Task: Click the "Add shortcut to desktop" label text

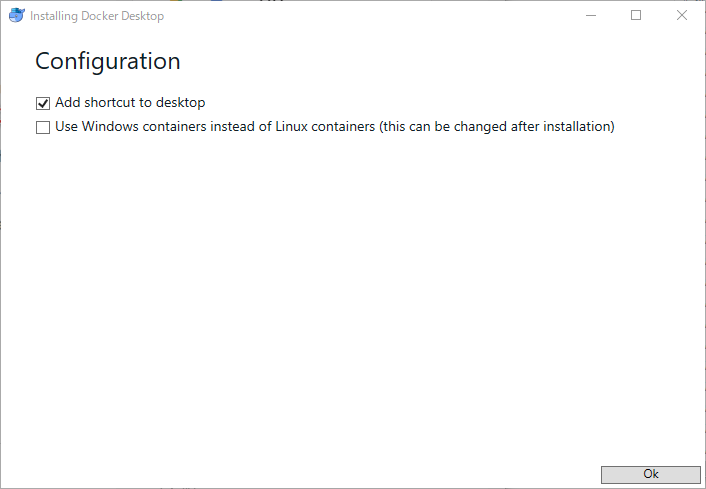Action: tap(130, 102)
